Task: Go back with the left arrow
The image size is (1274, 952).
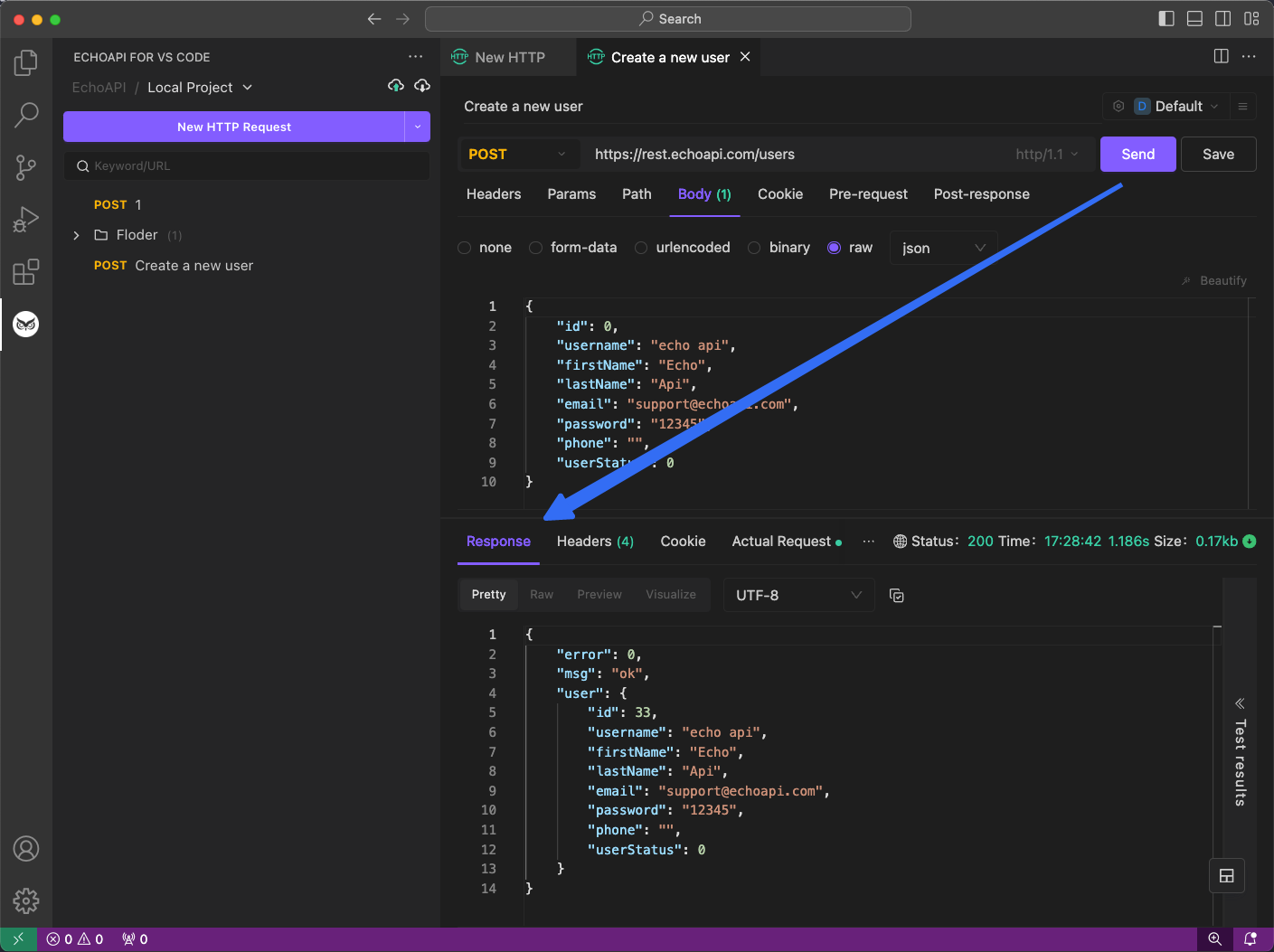Action: [x=374, y=19]
